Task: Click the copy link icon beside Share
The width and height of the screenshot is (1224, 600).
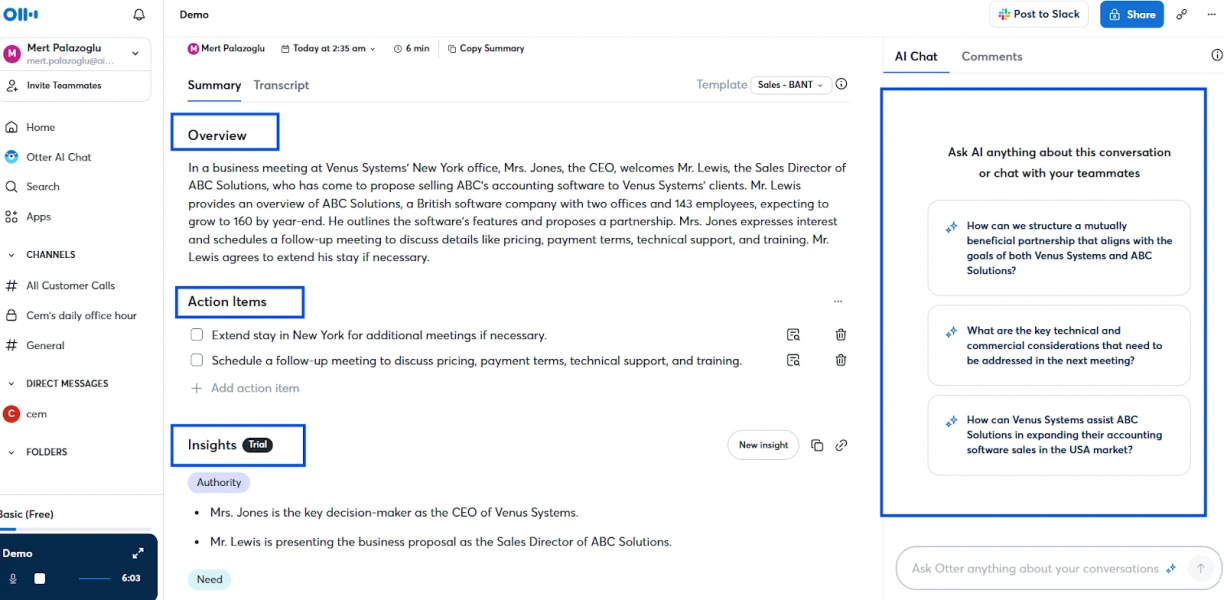Action: point(1181,15)
